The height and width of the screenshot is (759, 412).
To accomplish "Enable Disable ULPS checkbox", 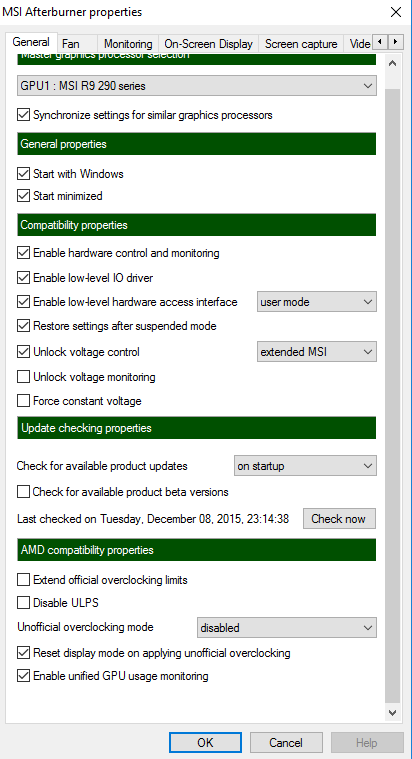I will (23, 603).
